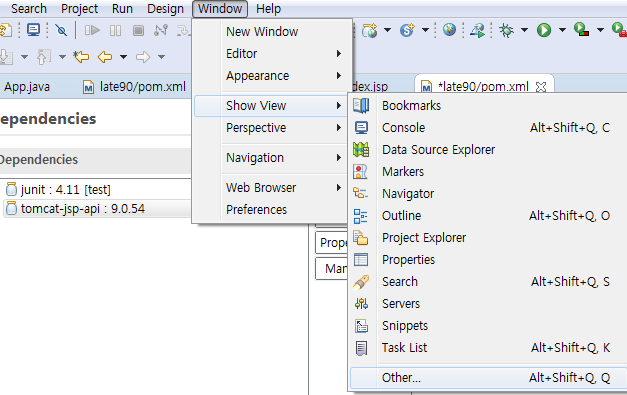The image size is (627, 395).
Task: Show the Project Explorer view
Action: (488, 237)
